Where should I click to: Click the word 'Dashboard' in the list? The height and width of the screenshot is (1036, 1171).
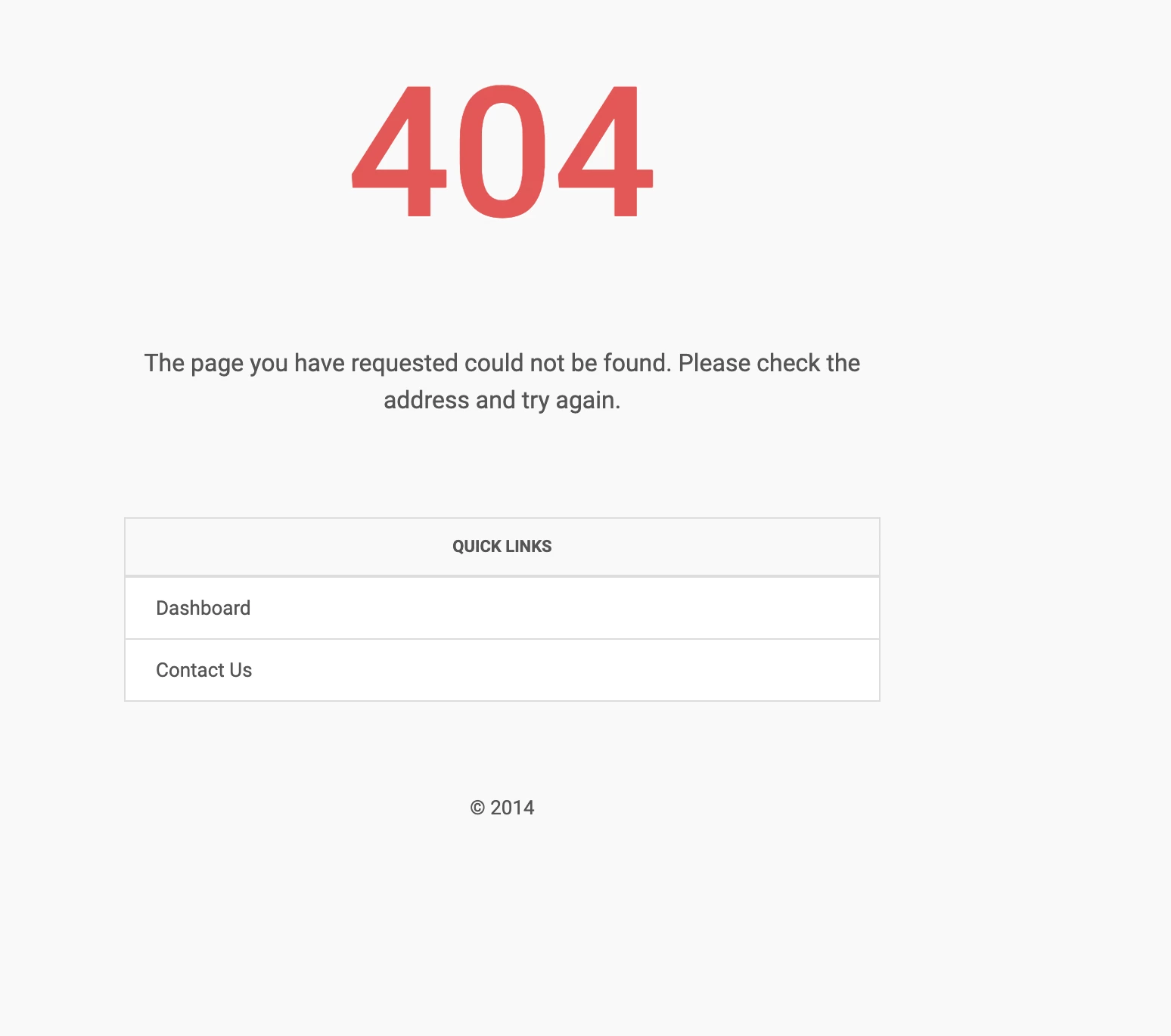(x=203, y=608)
